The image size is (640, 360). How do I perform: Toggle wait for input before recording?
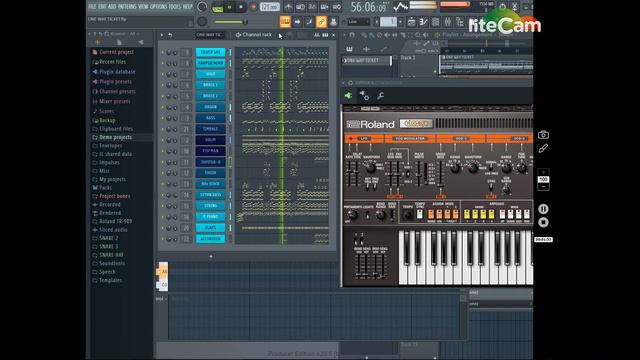(x=300, y=7)
